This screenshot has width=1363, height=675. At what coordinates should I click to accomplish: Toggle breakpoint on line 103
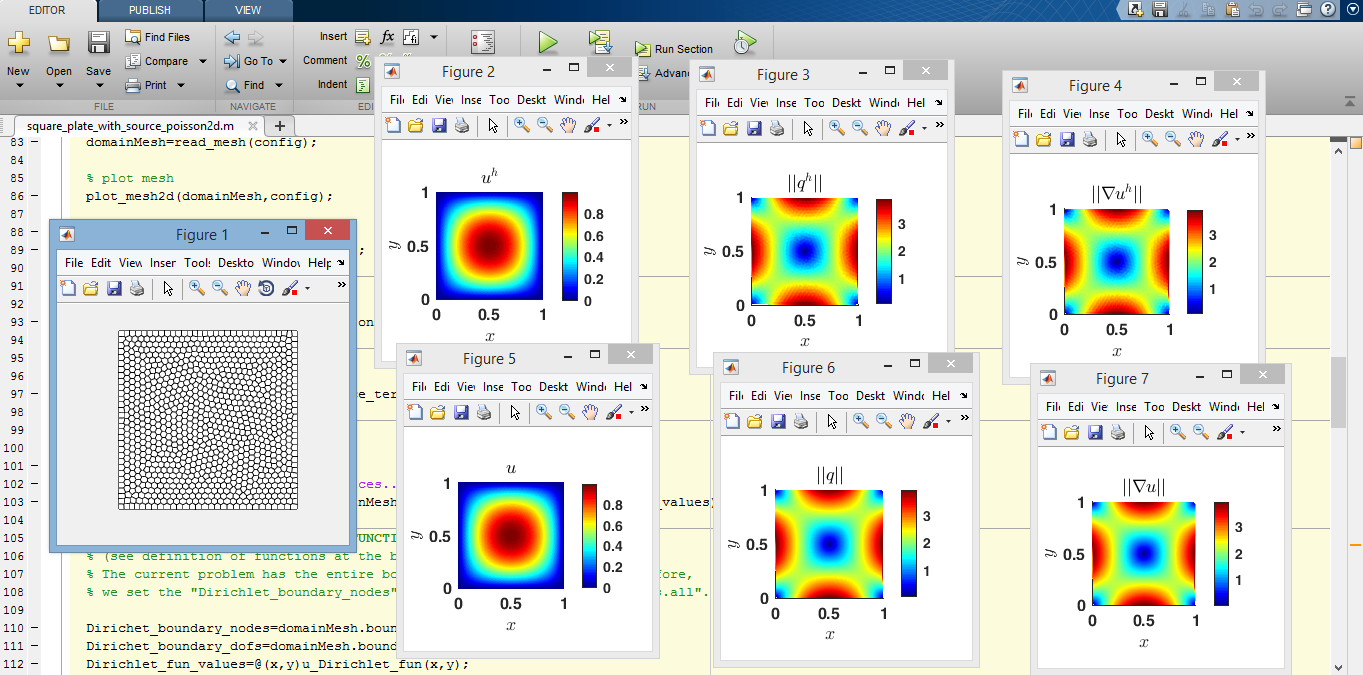click(33, 502)
